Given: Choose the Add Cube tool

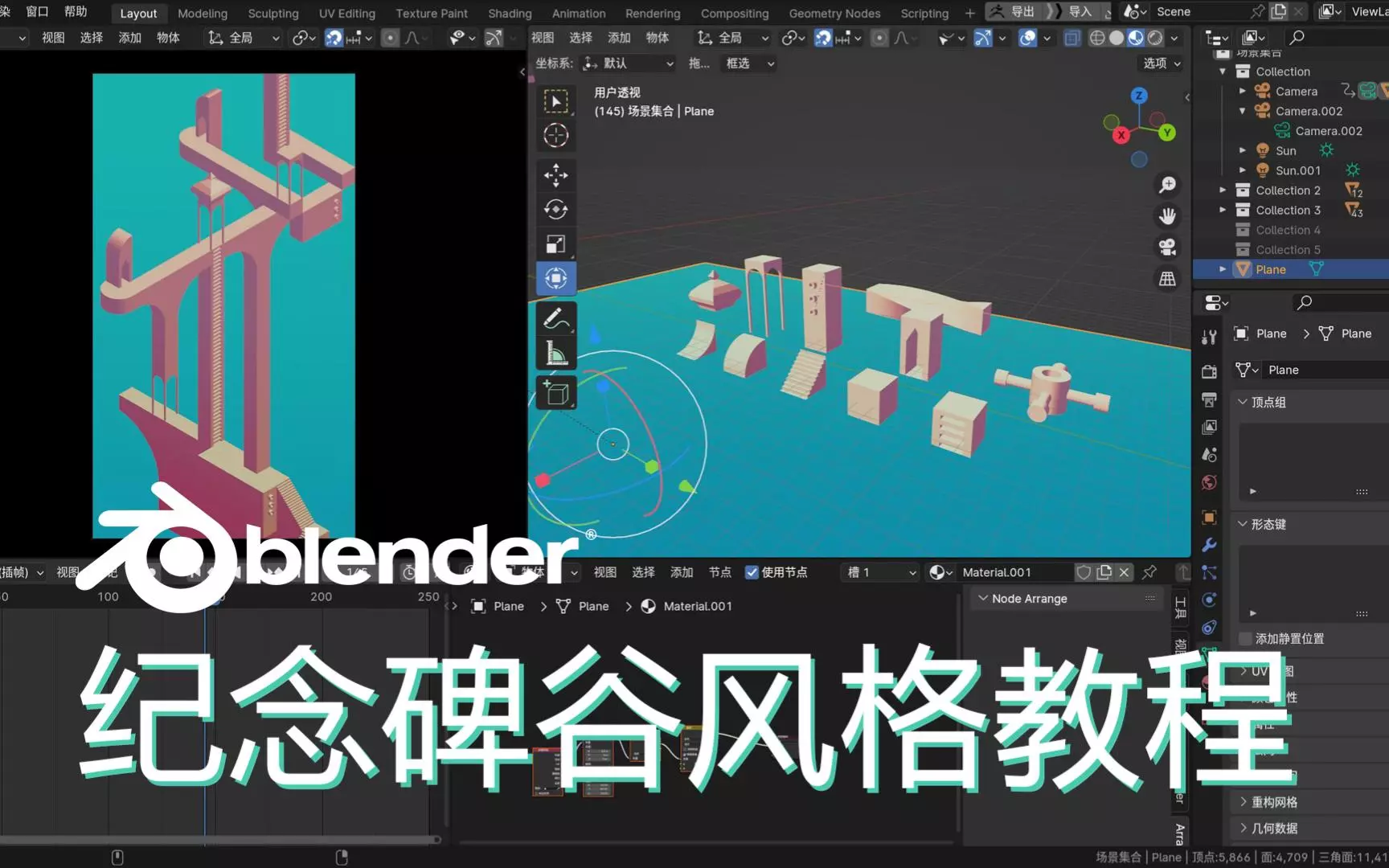Looking at the screenshot, I should pos(555,393).
